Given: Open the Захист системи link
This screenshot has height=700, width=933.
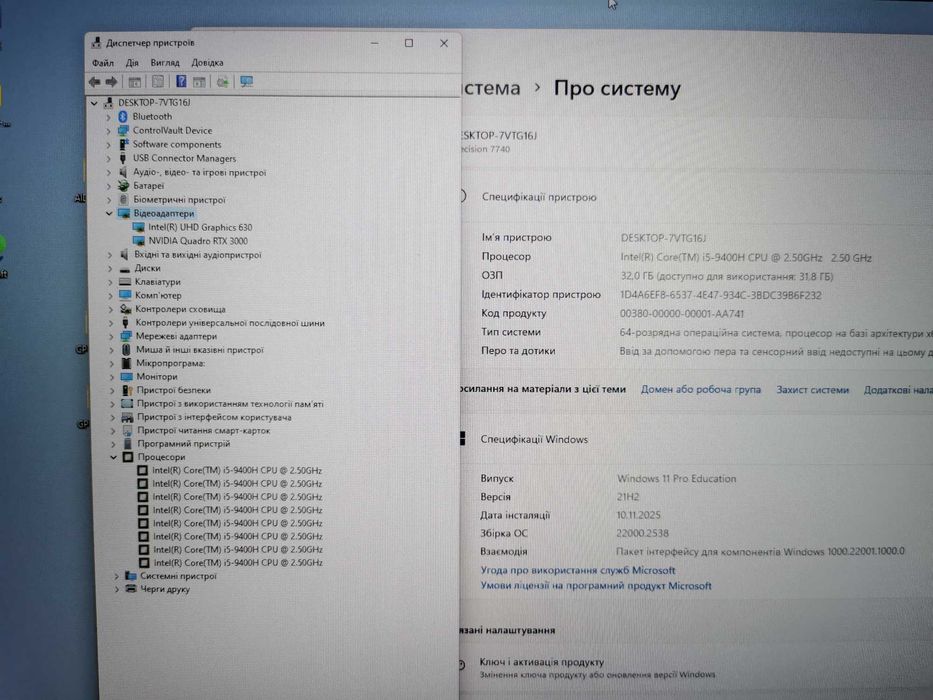Looking at the screenshot, I should pos(812,390).
